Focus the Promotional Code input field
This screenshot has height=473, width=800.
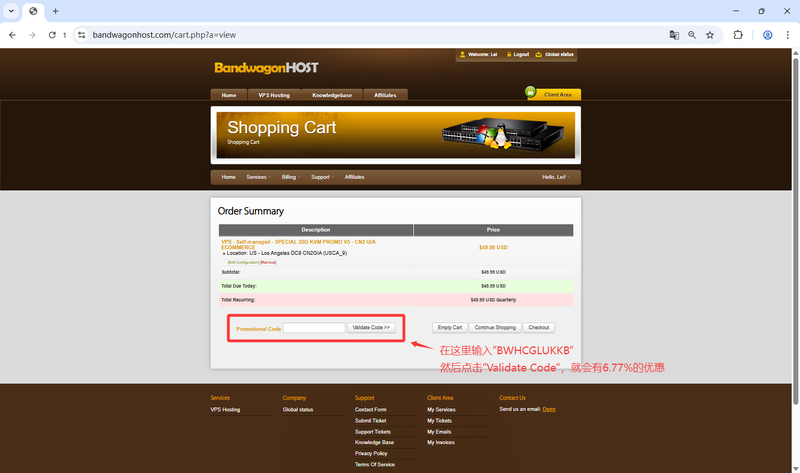314,328
